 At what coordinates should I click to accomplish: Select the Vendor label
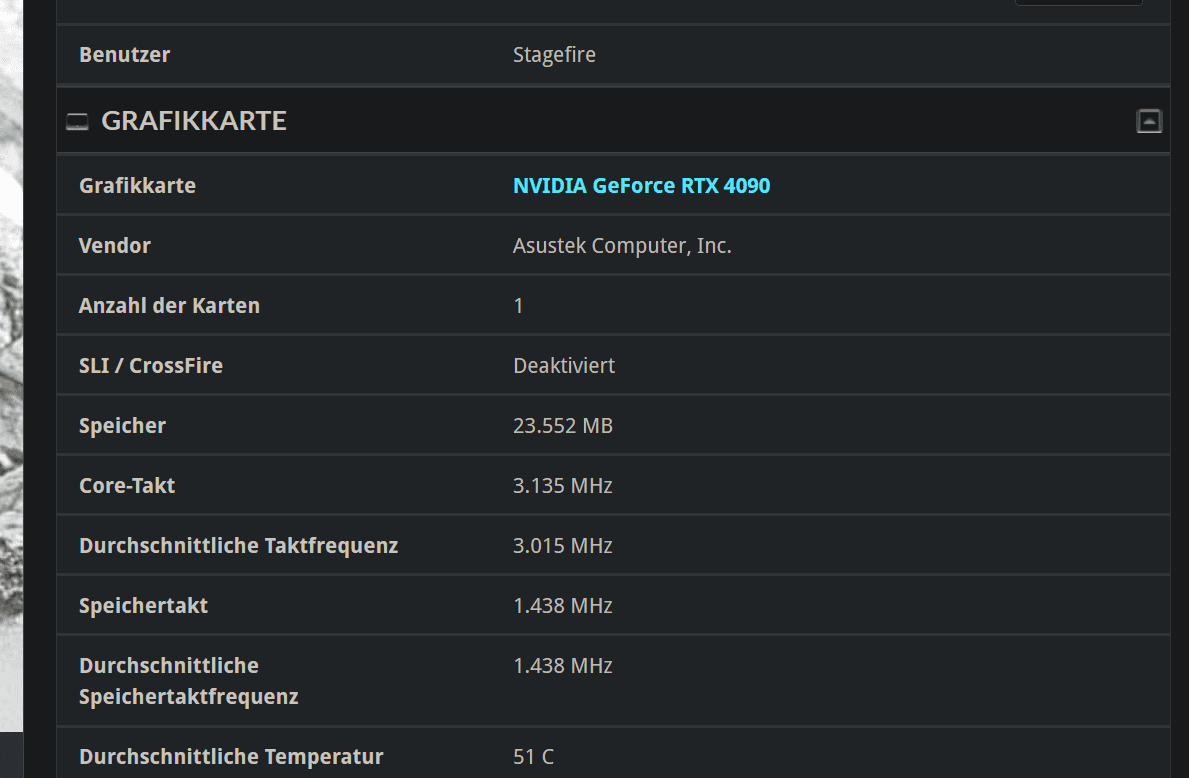115,246
